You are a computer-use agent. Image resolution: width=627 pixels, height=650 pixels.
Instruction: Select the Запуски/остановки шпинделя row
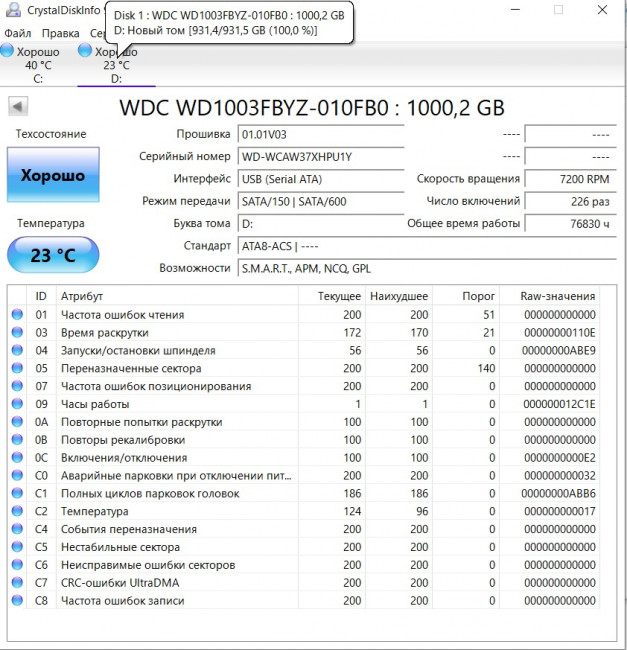(x=303, y=350)
